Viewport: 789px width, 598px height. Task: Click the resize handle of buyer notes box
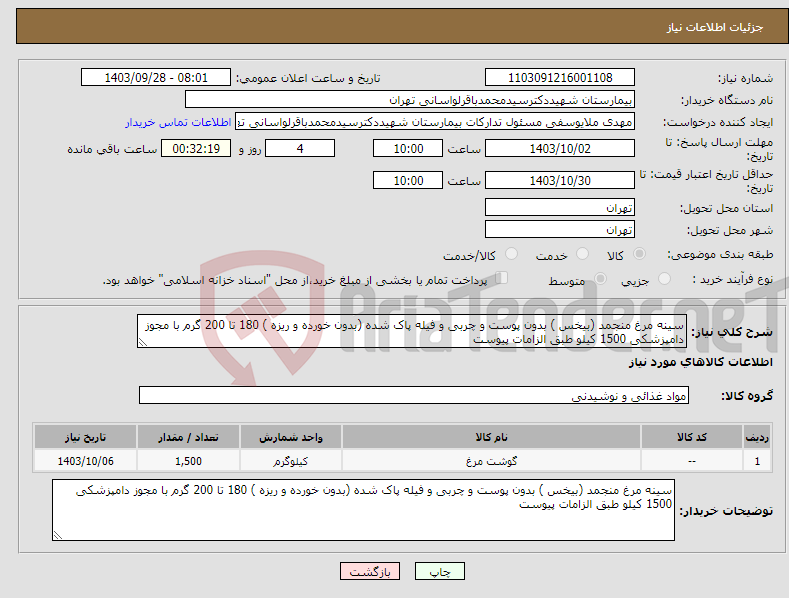tap(57, 536)
